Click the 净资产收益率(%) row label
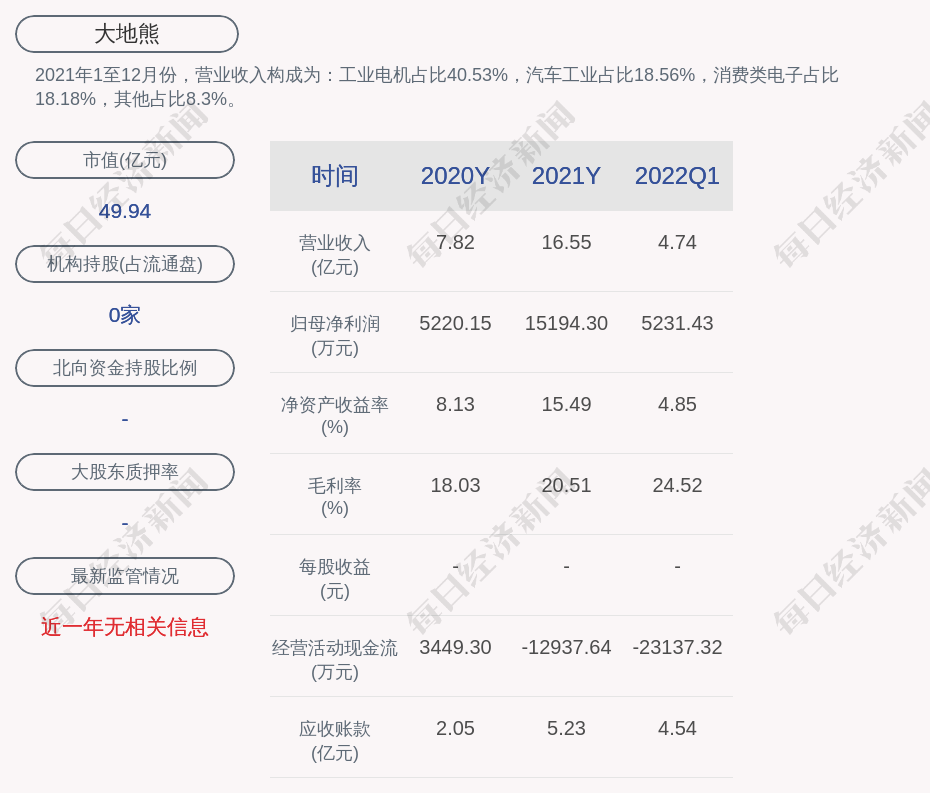The image size is (930, 793). [x=335, y=416]
